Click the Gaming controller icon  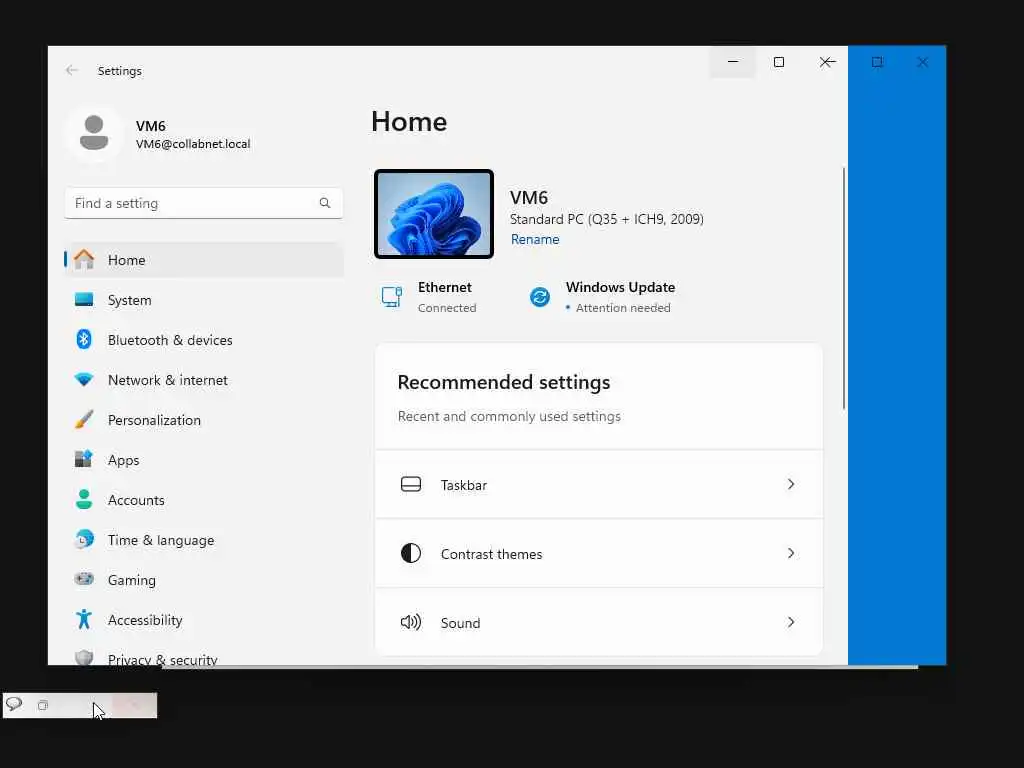pyautogui.click(x=84, y=579)
